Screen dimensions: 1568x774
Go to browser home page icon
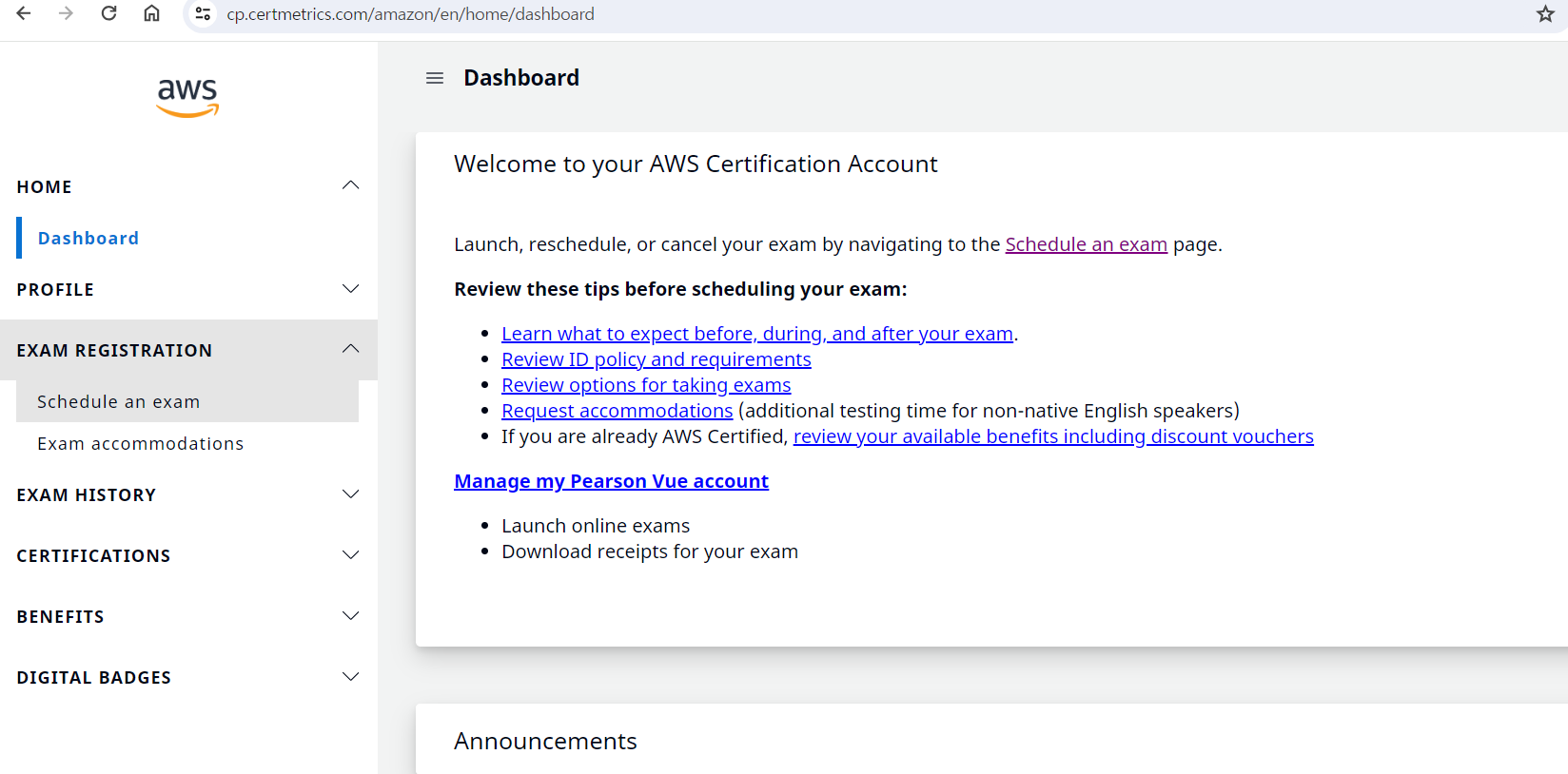coord(151,13)
